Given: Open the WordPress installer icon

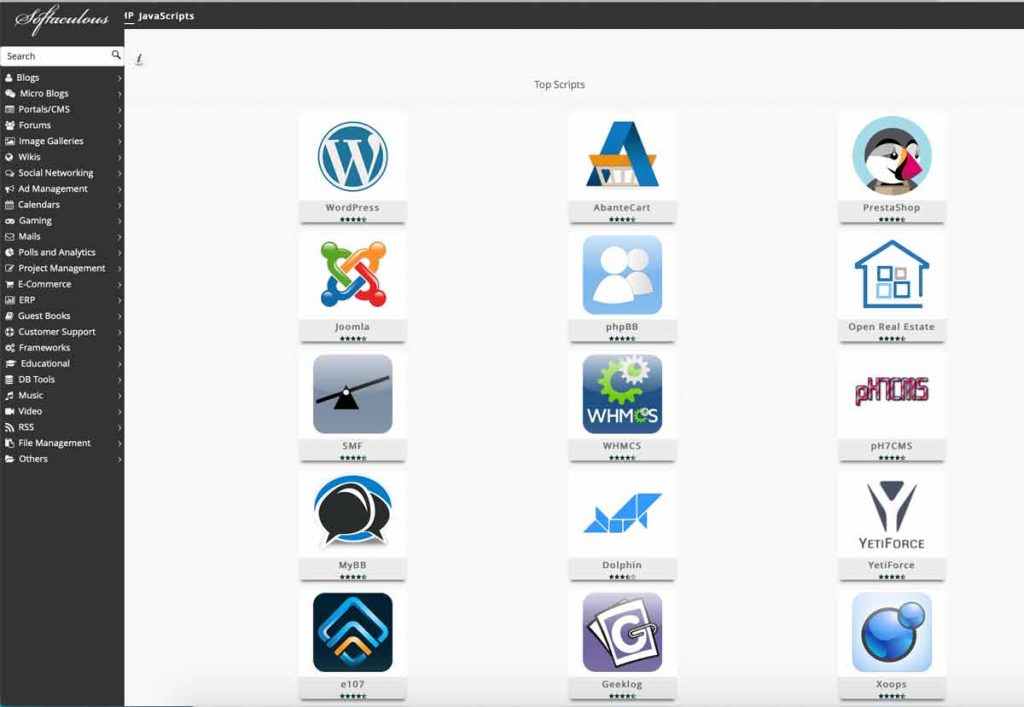Looking at the screenshot, I should tap(352, 155).
